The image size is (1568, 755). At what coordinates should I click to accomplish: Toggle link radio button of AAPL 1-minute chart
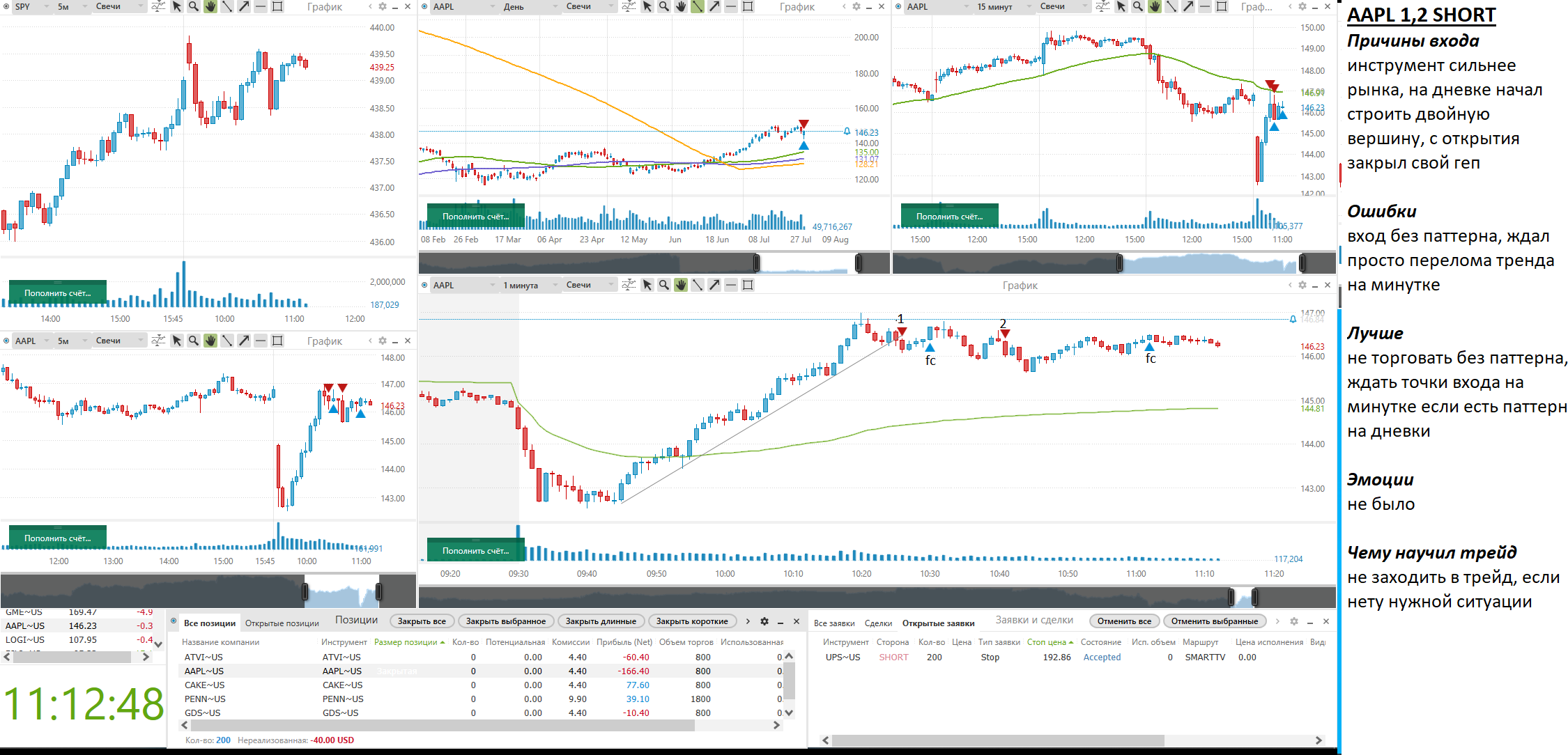(424, 285)
